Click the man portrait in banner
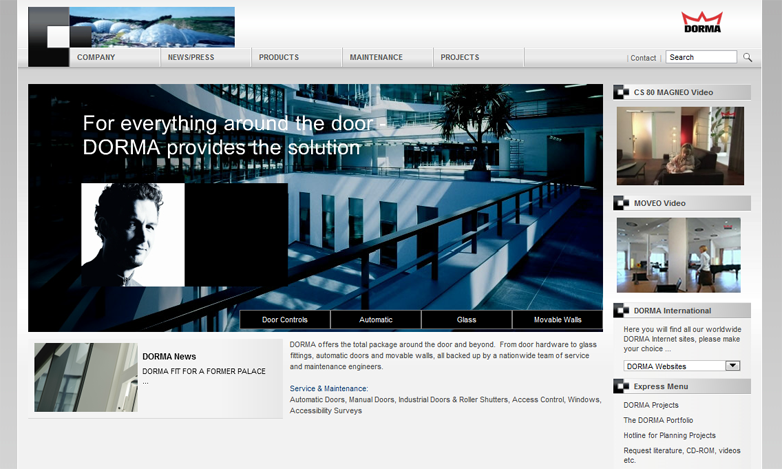782x469 pixels. (133, 234)
